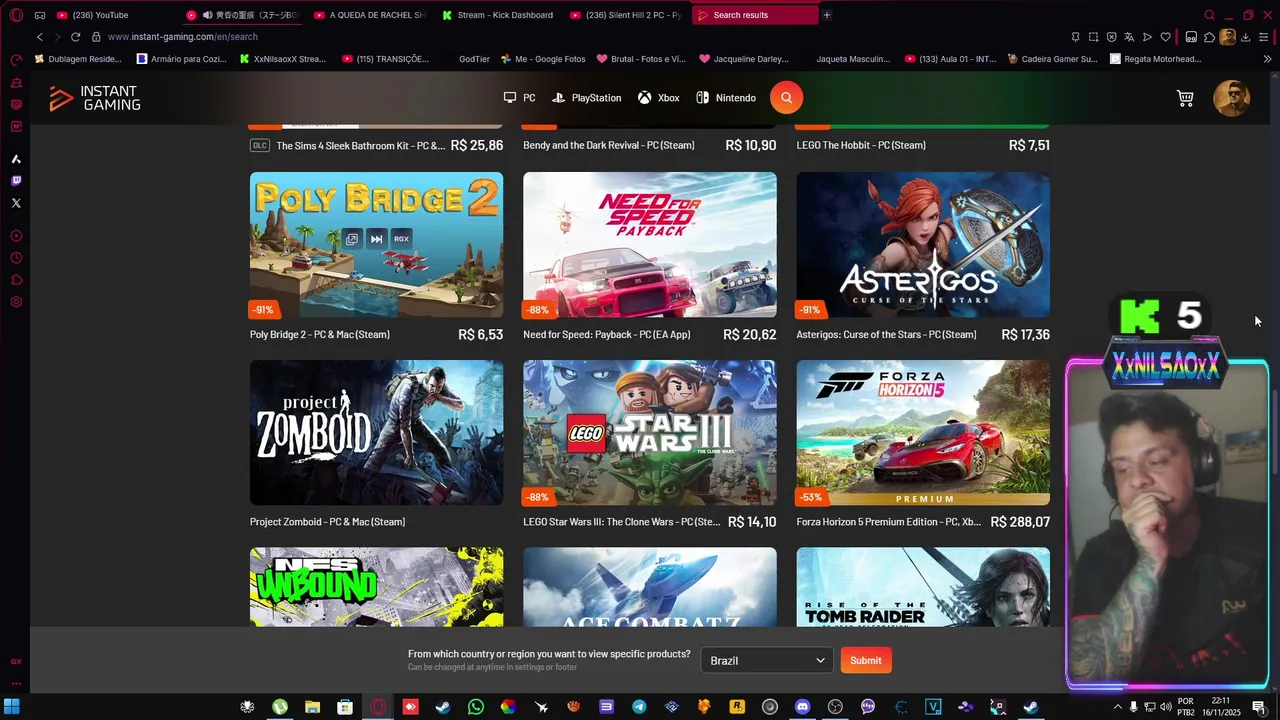Open a new tab with the plus button
The width and height of the screenshot is (1280, 720).
click(826, 15)
